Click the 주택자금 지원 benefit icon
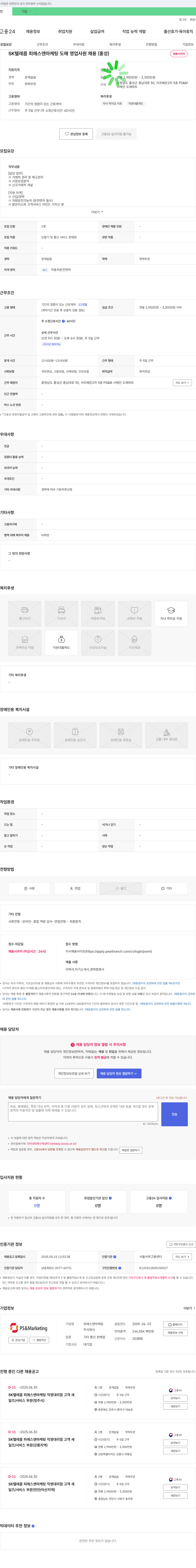 coord(25,643)
